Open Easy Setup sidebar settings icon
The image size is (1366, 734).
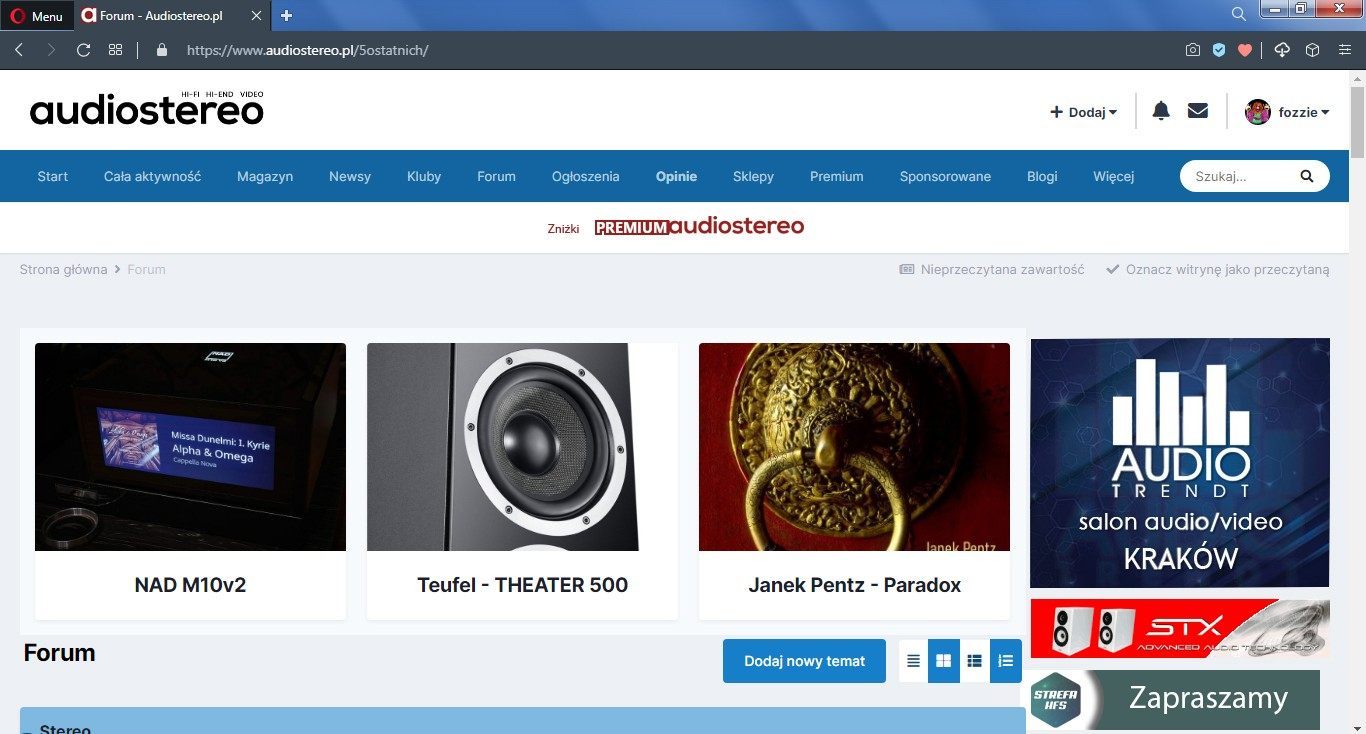coord(1345,49)
